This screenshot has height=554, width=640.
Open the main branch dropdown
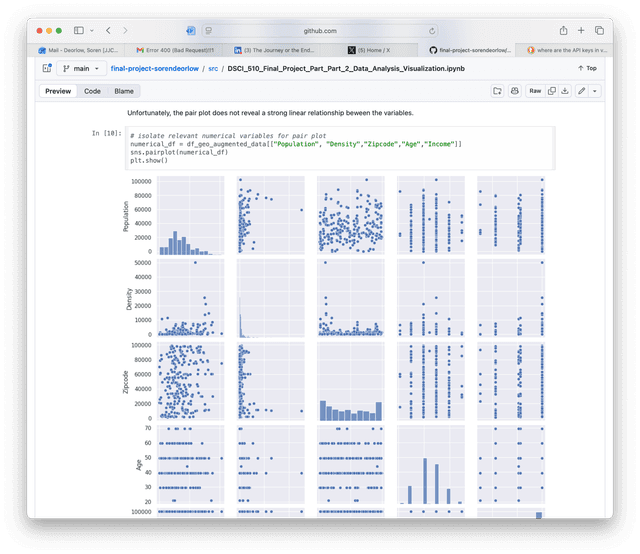(x=78, y=68)
